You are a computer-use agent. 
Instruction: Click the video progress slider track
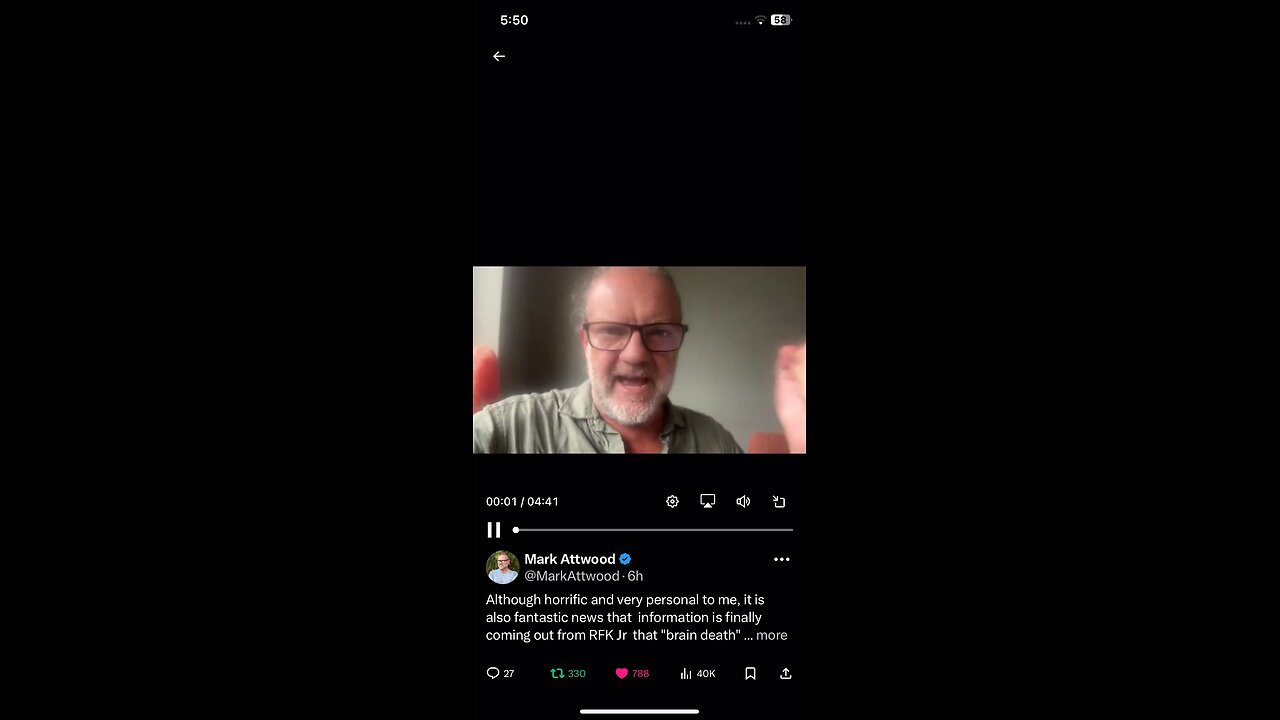pyautogui.click(x=653, y=530)
